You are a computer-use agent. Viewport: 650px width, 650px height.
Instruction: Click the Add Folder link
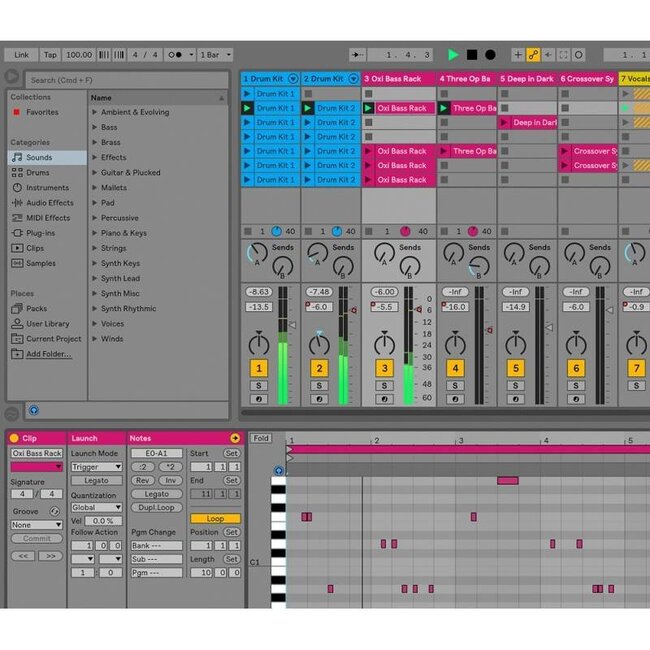click(x=49, y=354)
